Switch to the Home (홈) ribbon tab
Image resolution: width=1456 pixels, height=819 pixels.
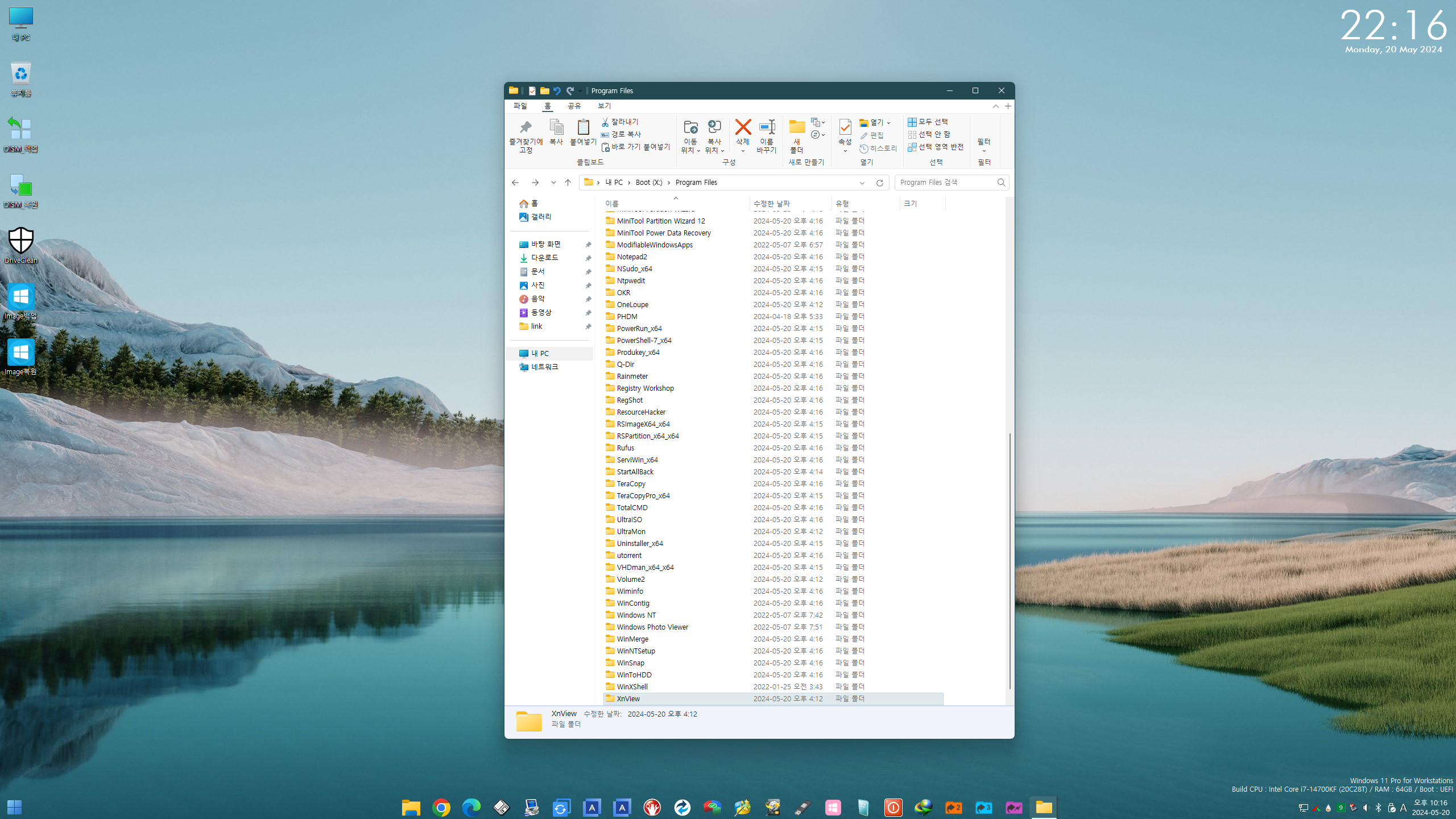(547, 106)
